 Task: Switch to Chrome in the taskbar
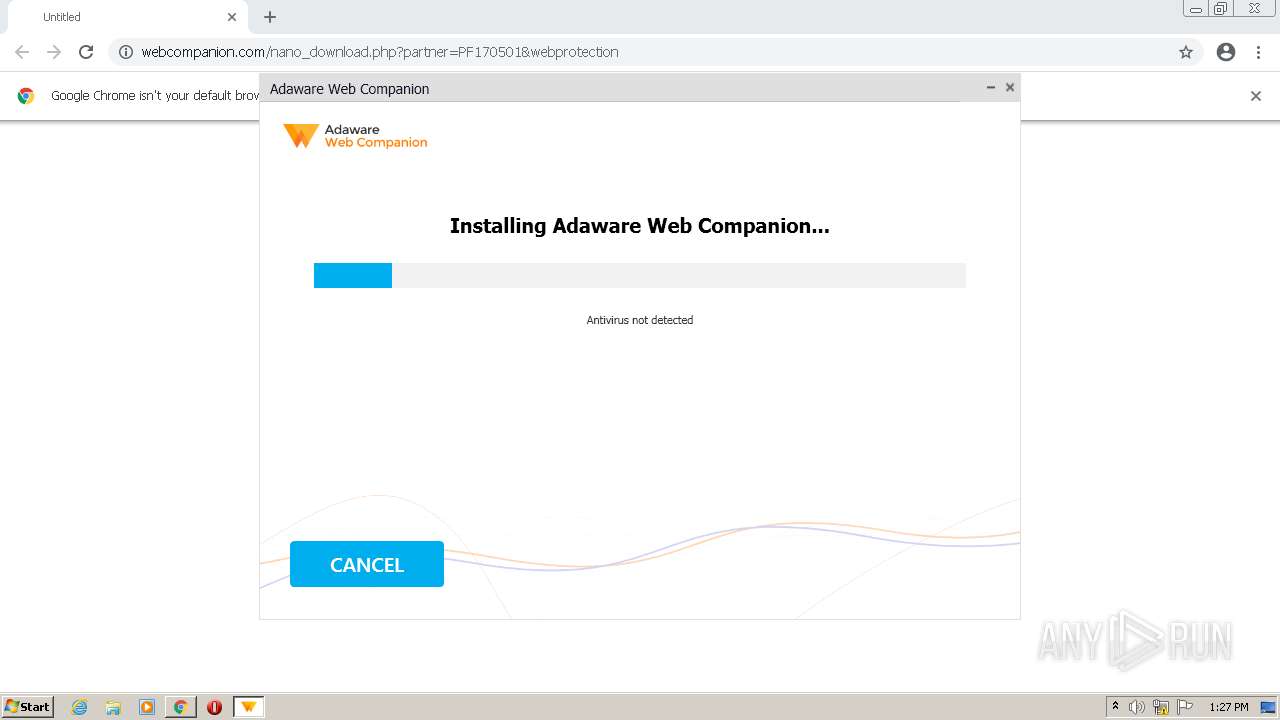pos(181,707)
